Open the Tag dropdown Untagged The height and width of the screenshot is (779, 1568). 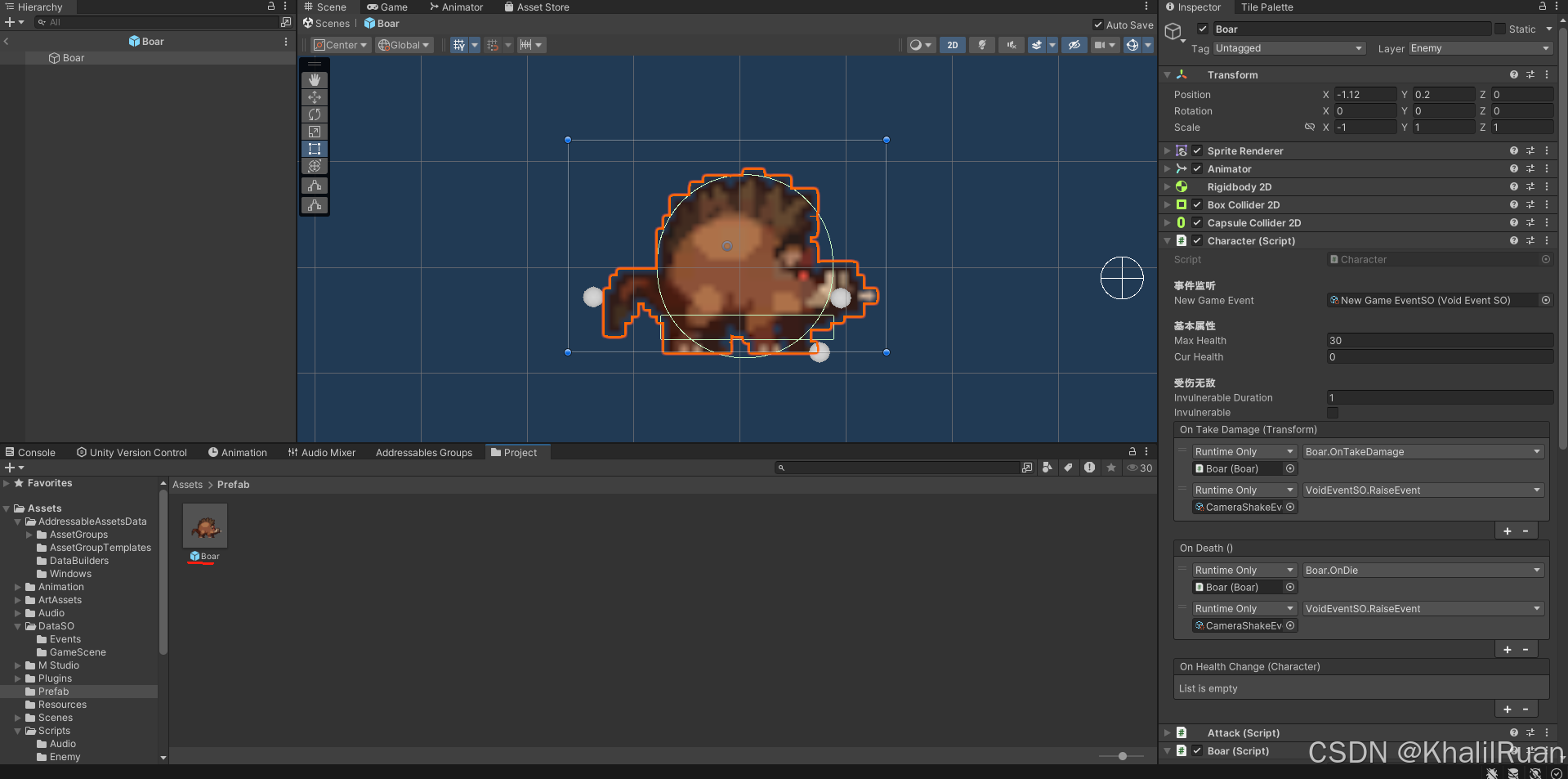tap(1289, 48)
